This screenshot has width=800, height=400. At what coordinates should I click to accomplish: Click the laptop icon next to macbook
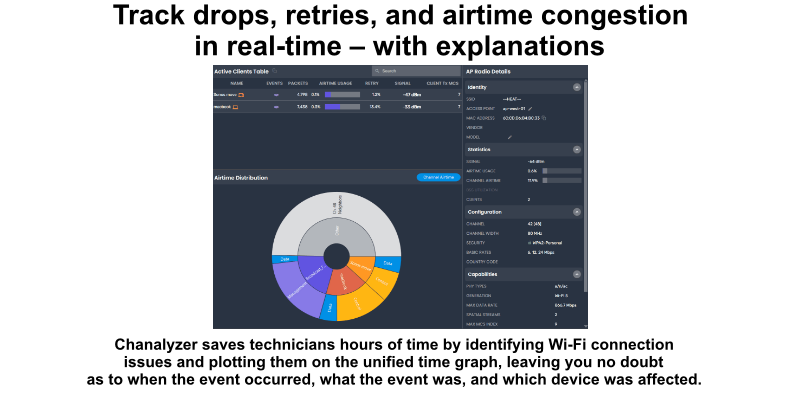236,105
